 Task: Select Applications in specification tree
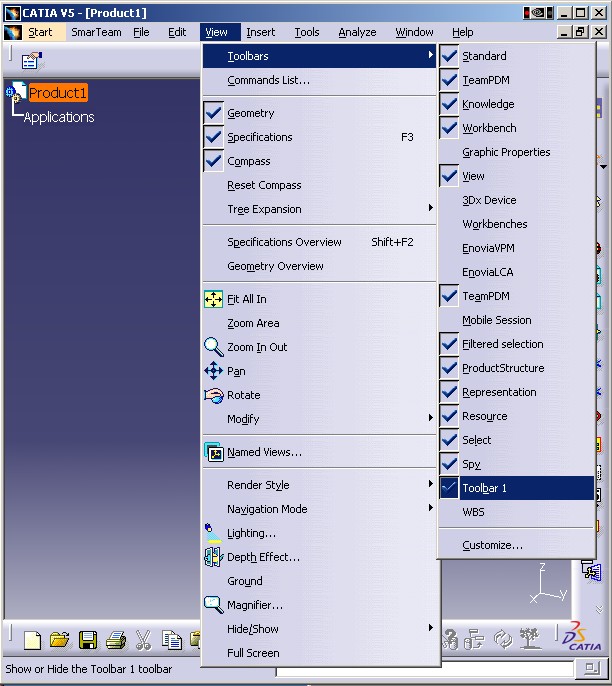coord(59,117)
